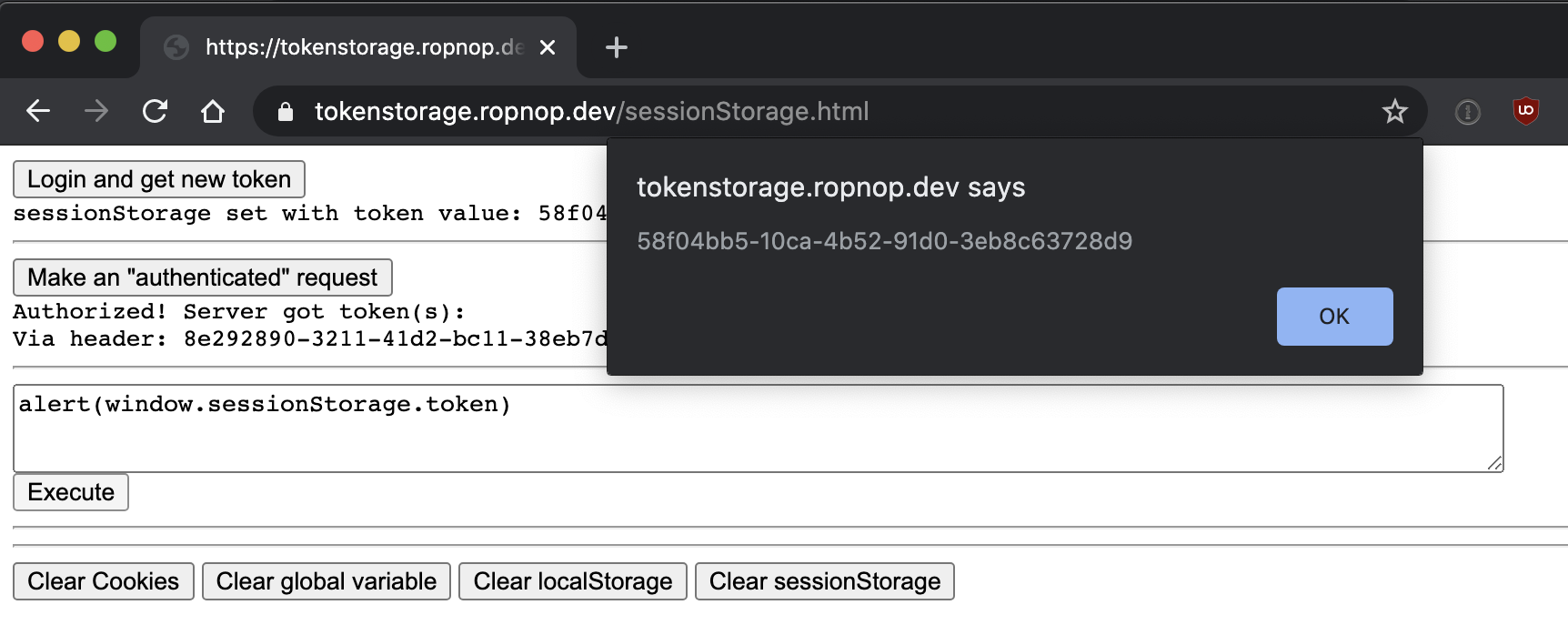Close the tokenstorage.ropnop.dev tab
The width and height of the screenshot is (1568, 635).
tap(548, 47)
